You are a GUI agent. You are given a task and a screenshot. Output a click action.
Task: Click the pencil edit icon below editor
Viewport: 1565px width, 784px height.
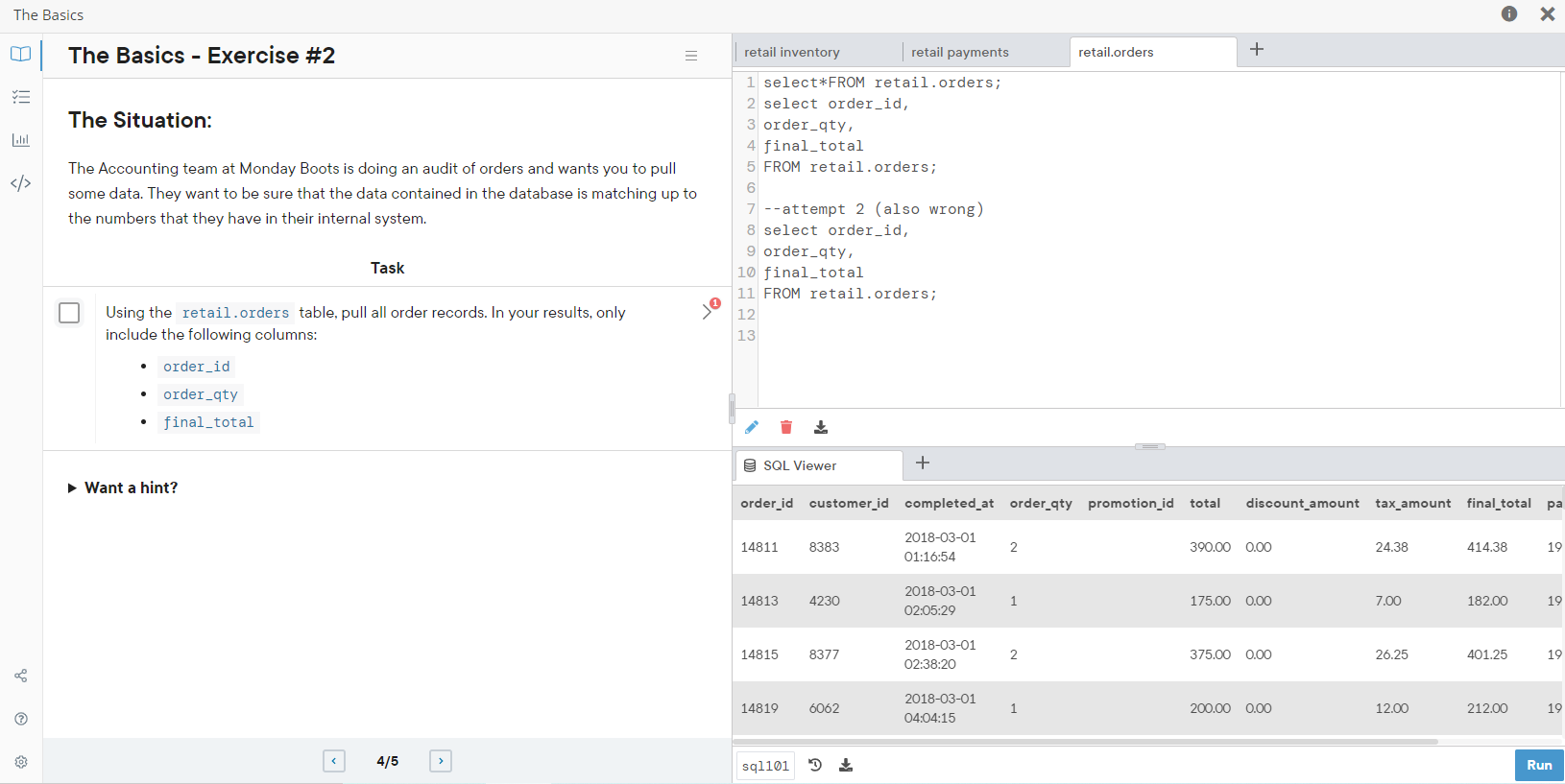752,427
